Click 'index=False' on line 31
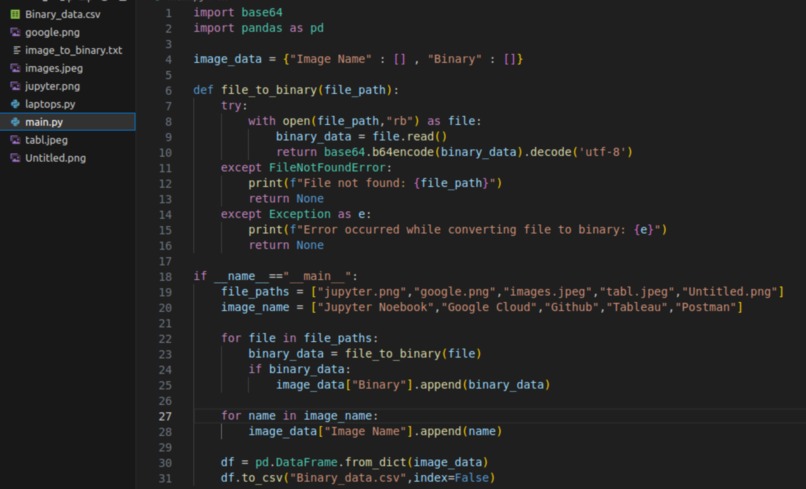Viewport: 806px width, 489px height. pyautogui.click(x=451, y=477)
